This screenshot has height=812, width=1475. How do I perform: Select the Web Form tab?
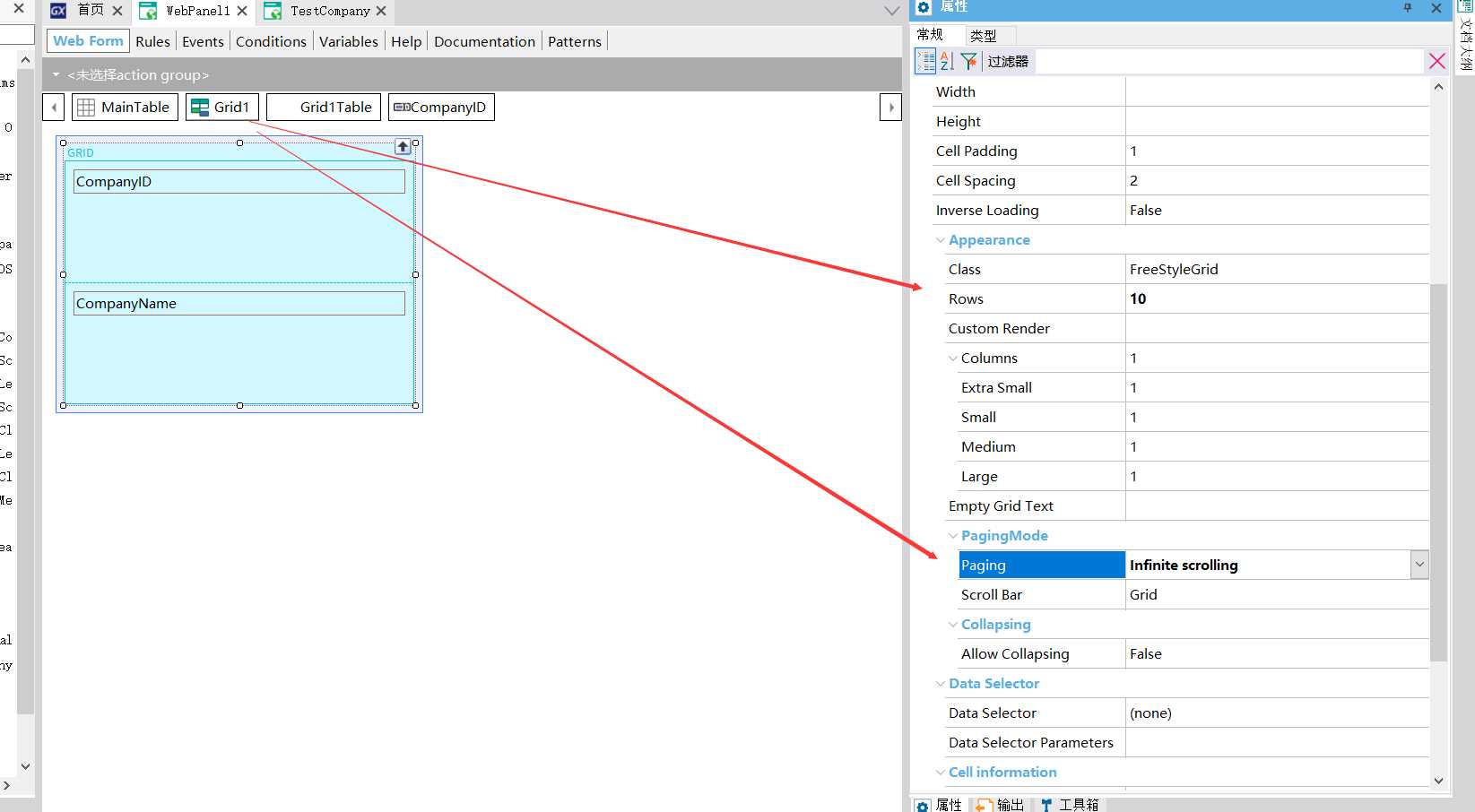coord(88,40)
